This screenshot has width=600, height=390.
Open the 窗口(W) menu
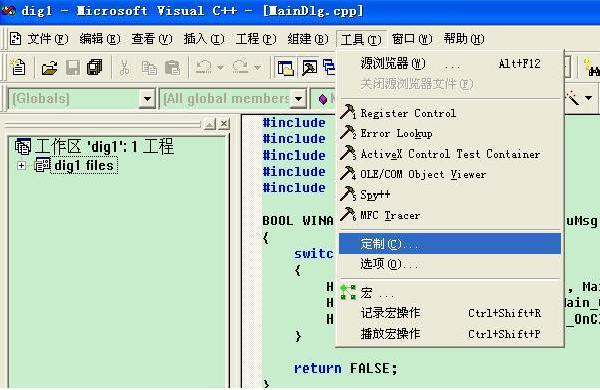[412, 39]
